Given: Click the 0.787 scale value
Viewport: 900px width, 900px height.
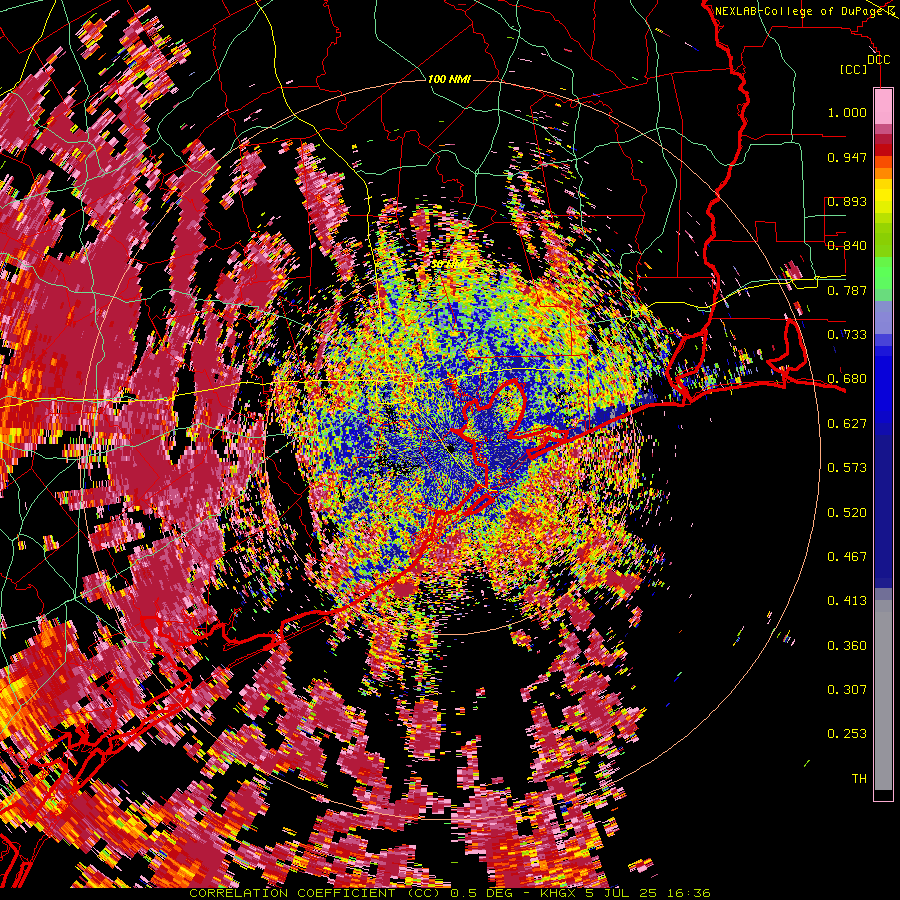Looking at the screenshot, I should click(x=847, y=290).
